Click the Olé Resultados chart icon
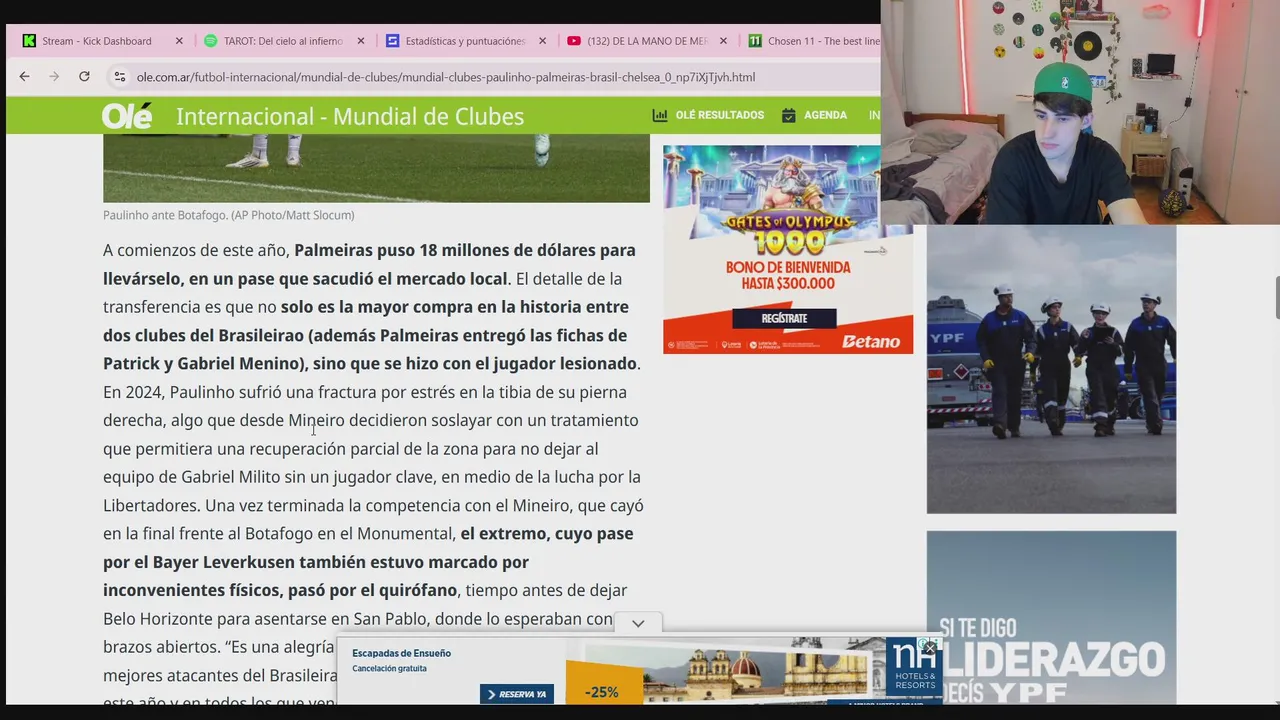The height and width of the screenshot is (720, 1280). click(x=660, y=115)
